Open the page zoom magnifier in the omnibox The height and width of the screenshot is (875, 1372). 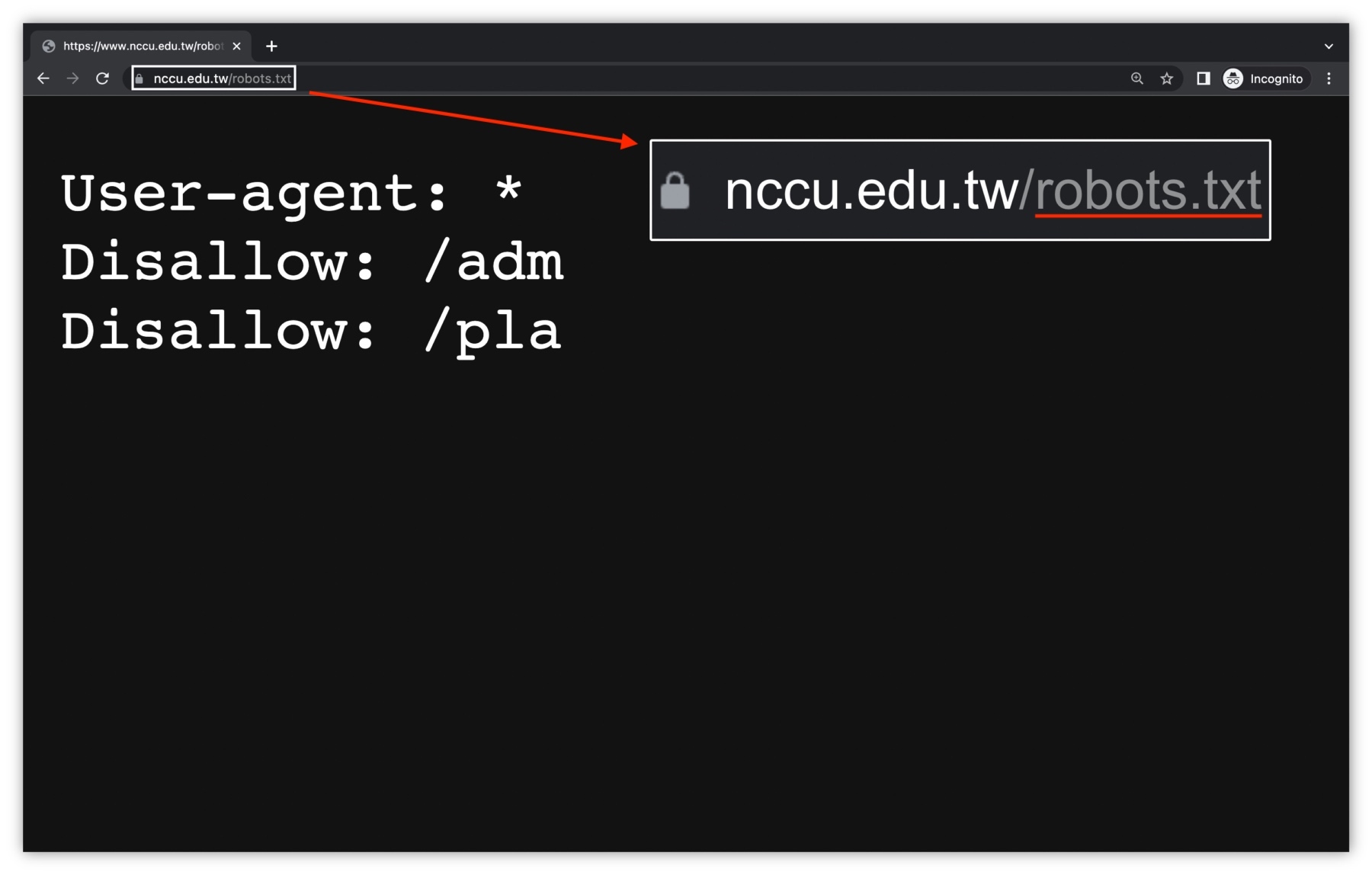point(1136,79)
